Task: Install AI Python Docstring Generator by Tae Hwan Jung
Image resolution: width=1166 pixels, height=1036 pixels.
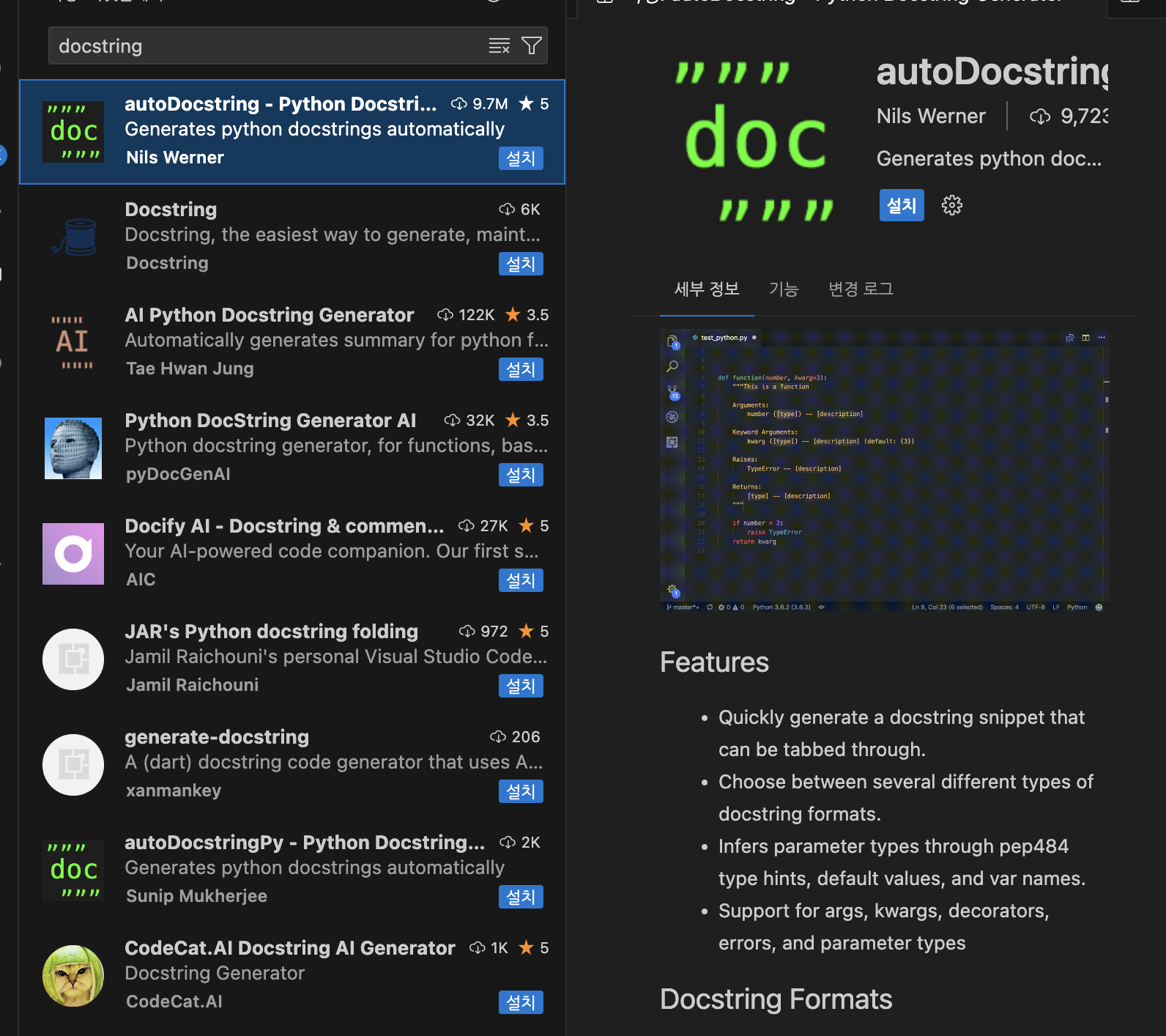Action: [521, 369]
